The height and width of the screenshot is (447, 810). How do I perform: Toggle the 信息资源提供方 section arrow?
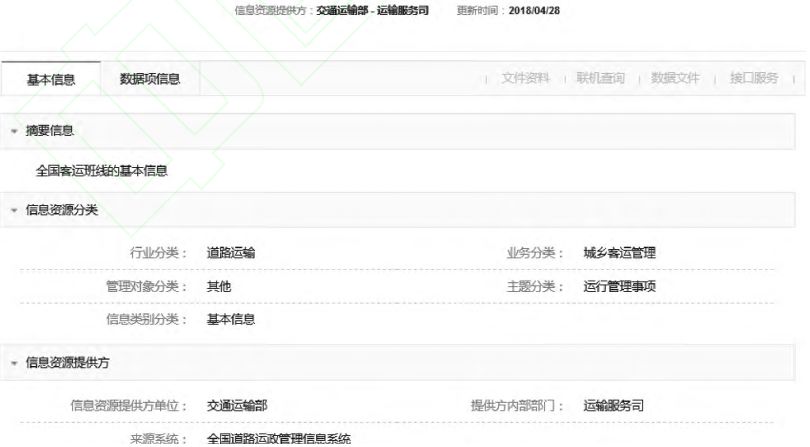(14, 363)
